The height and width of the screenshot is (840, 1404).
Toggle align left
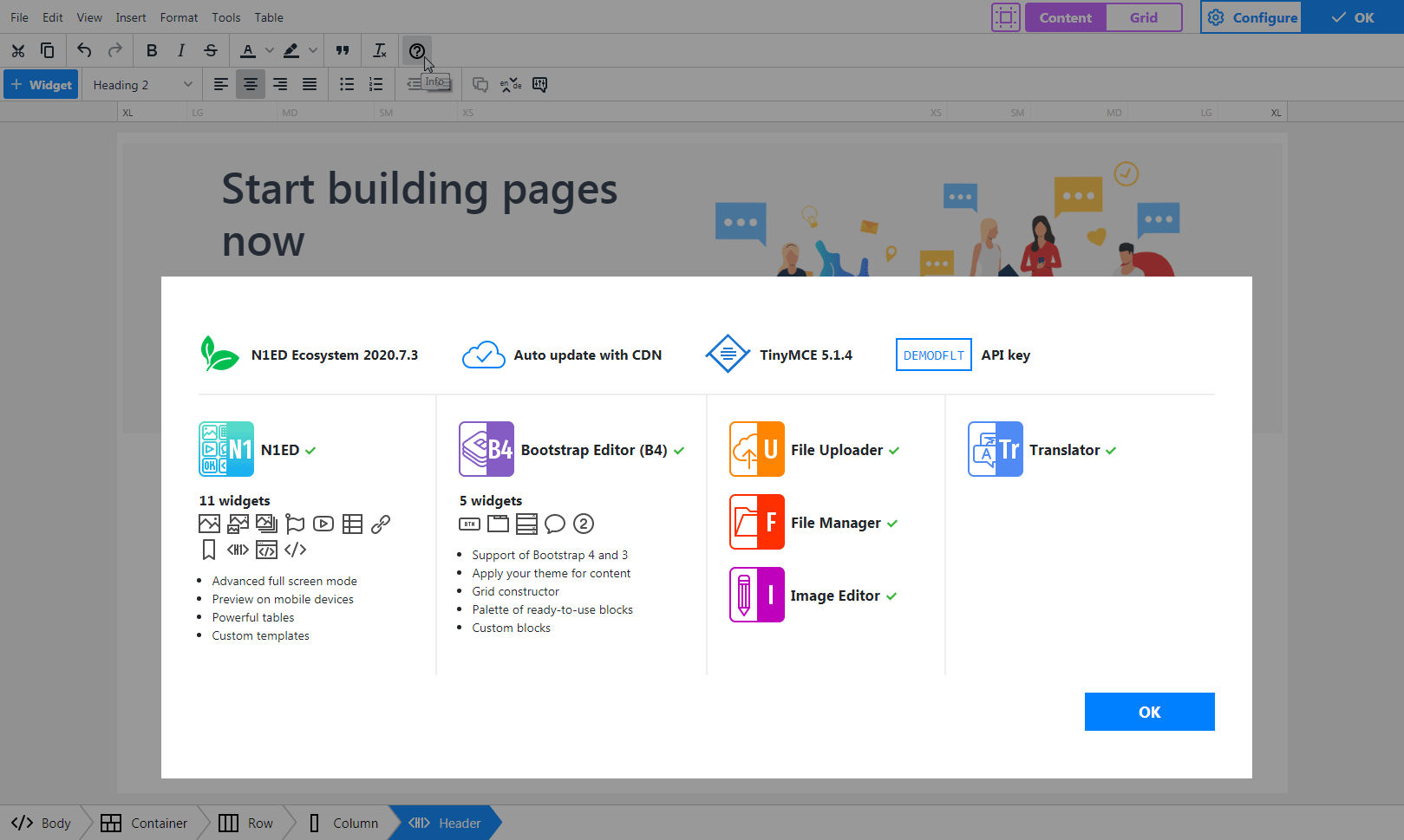point(221,84)
